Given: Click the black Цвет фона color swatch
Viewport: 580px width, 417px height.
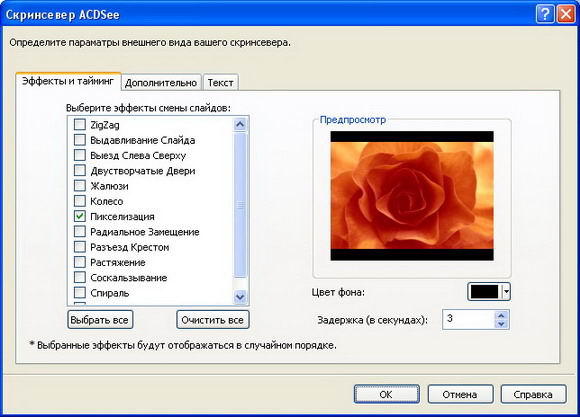Looking at the screenshot, I should click(x=484, y=292).
